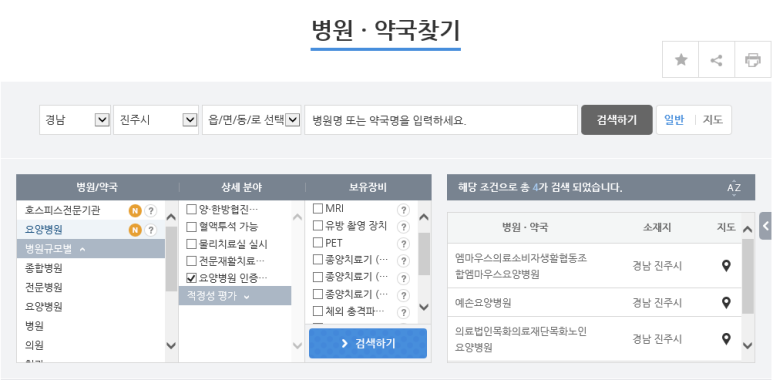The image size is (773, 380).
Task: Check the 체외 충격파 checkbox
Action: pos(318,311)
